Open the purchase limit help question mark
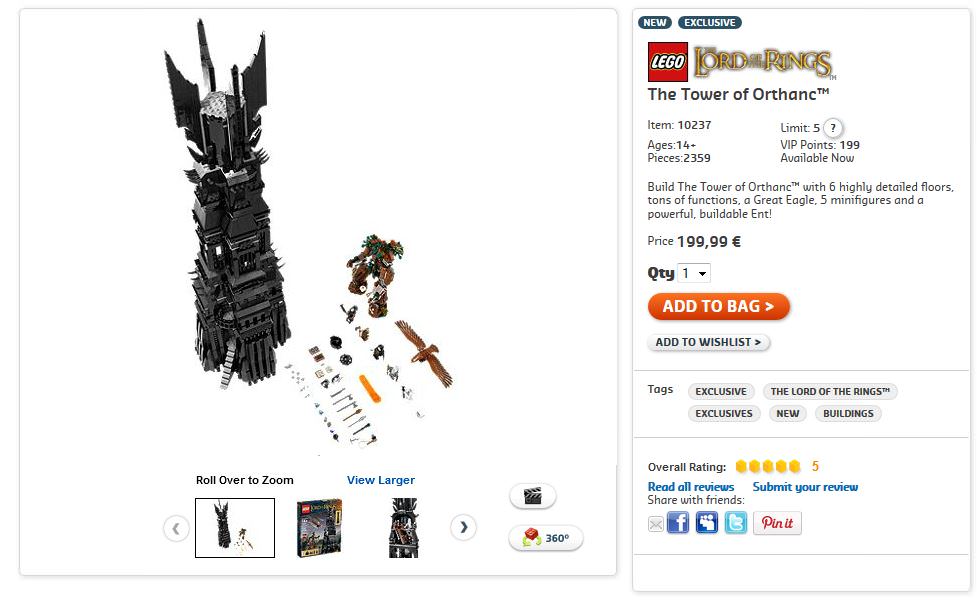This screenshot has height=600, width=977. (x=833, y=128)
